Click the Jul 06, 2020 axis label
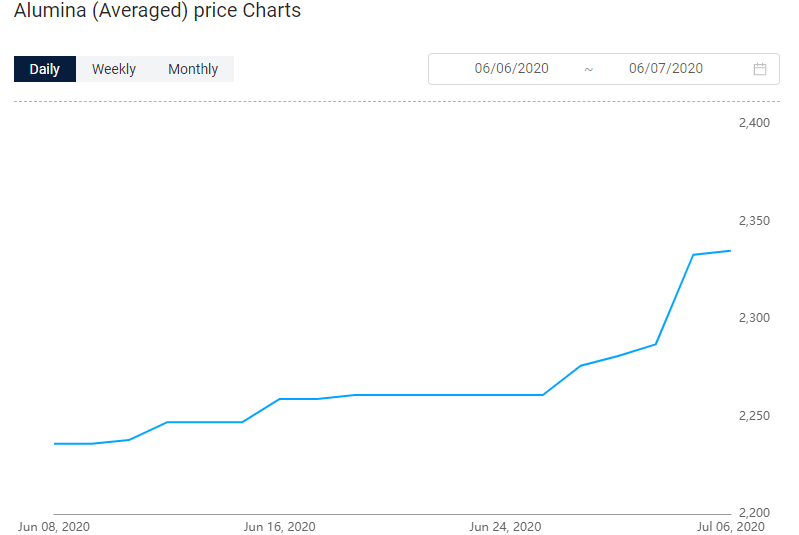Image resolution: width=799 pixels, height=535 pixels. (x=731, y=527)
